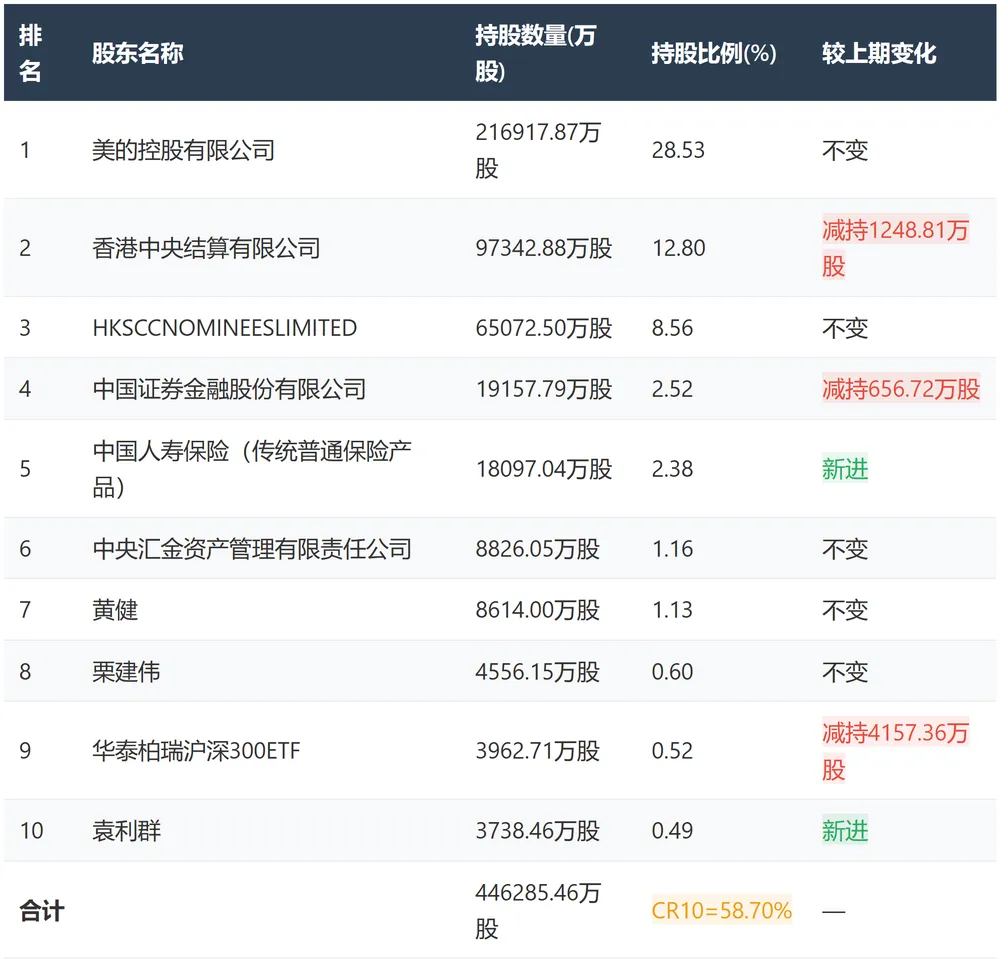
Task: Click the 持股比例(%) column header
Action: pos(714,53)
